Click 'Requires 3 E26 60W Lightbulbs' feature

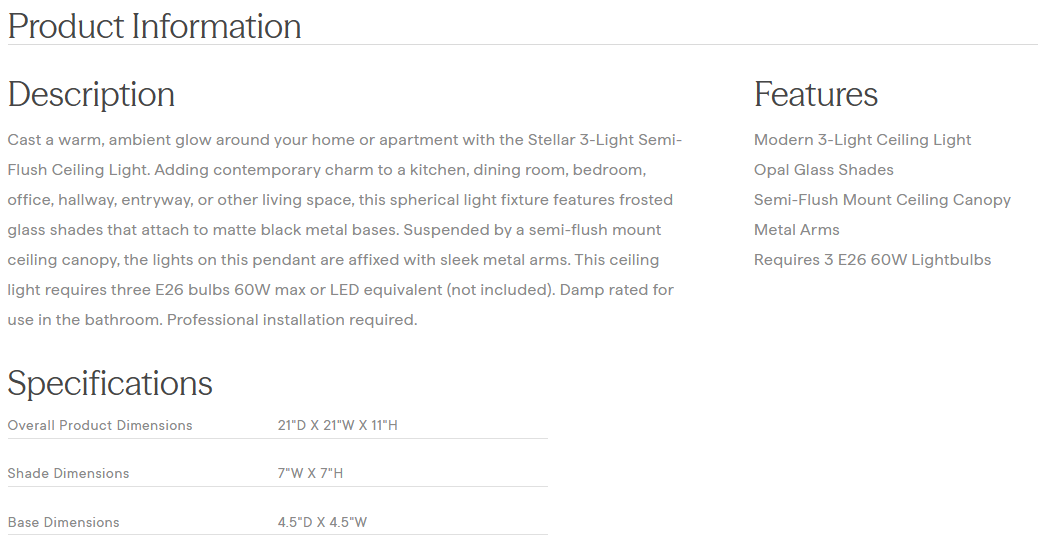click(872, 260)
